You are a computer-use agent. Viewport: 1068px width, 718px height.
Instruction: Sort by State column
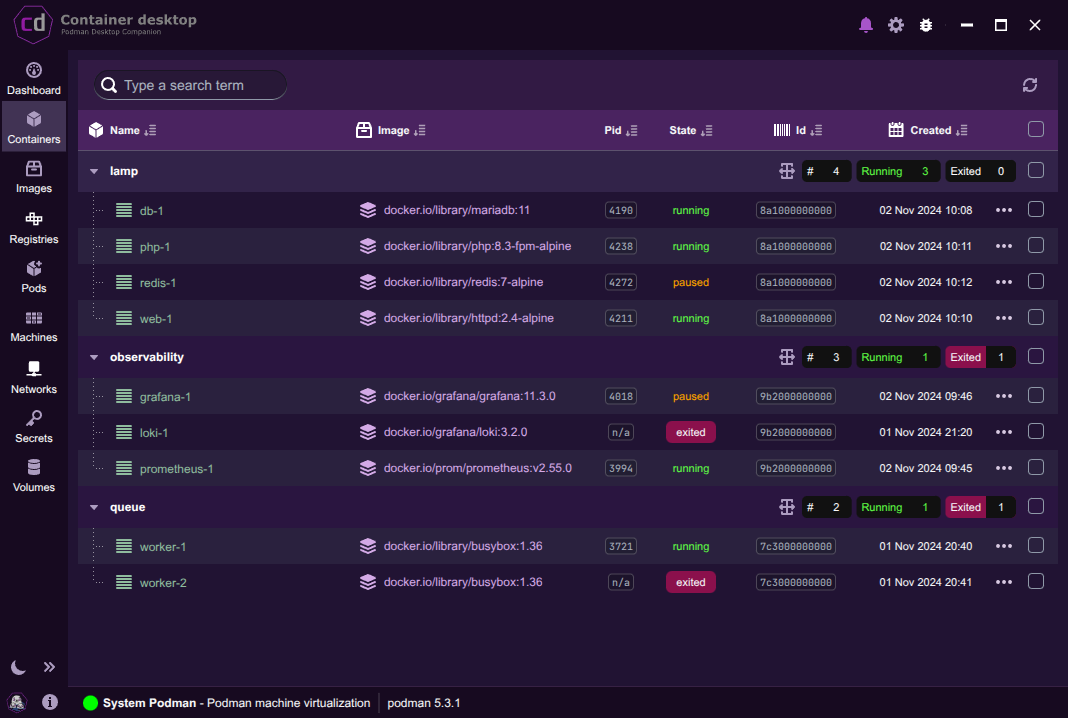click(x=706, y=130)
